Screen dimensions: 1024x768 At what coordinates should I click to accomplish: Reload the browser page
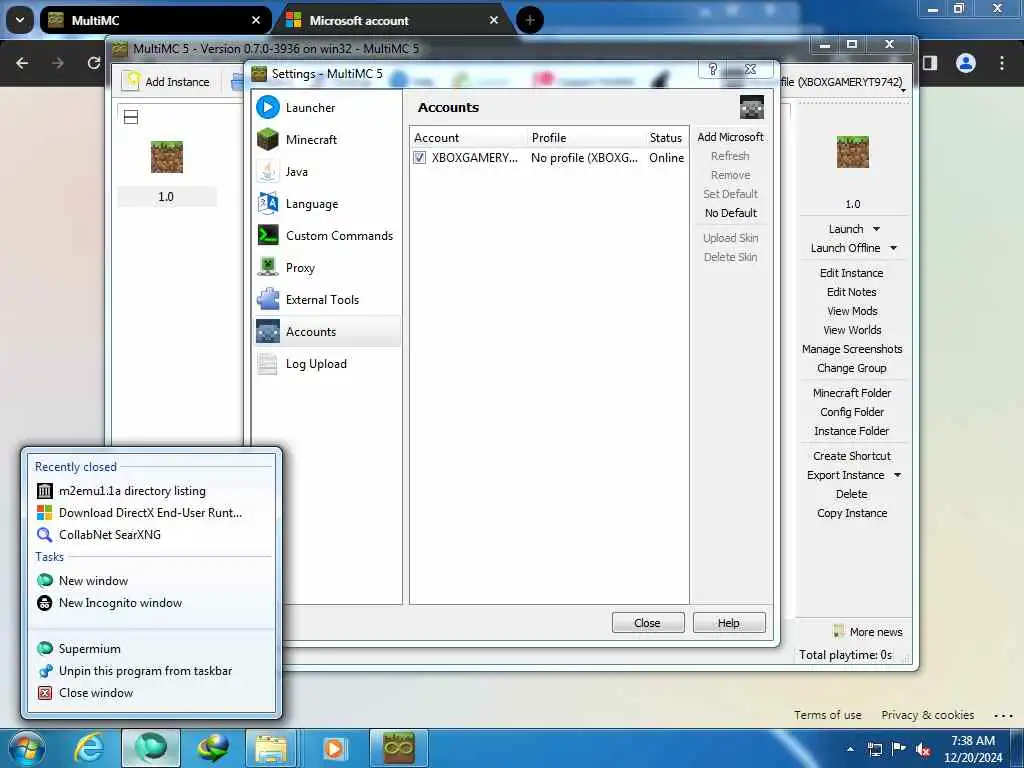[x=93, y=63]
